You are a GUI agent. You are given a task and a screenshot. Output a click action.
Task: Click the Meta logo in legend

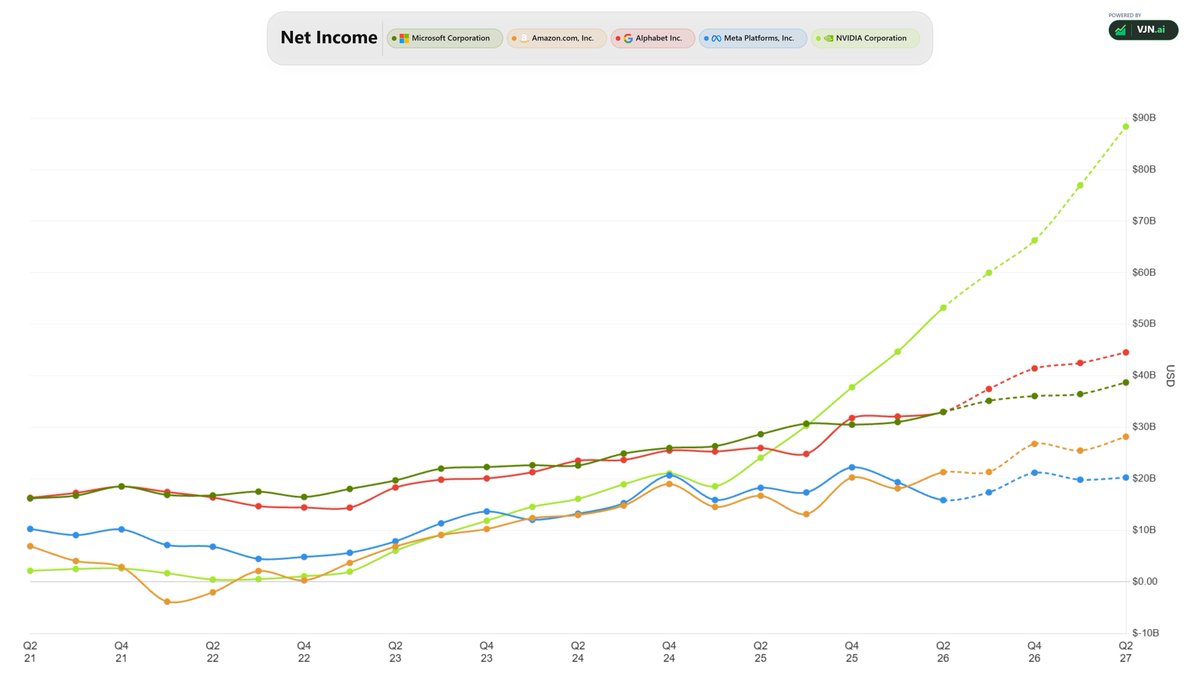pos(716,39)
